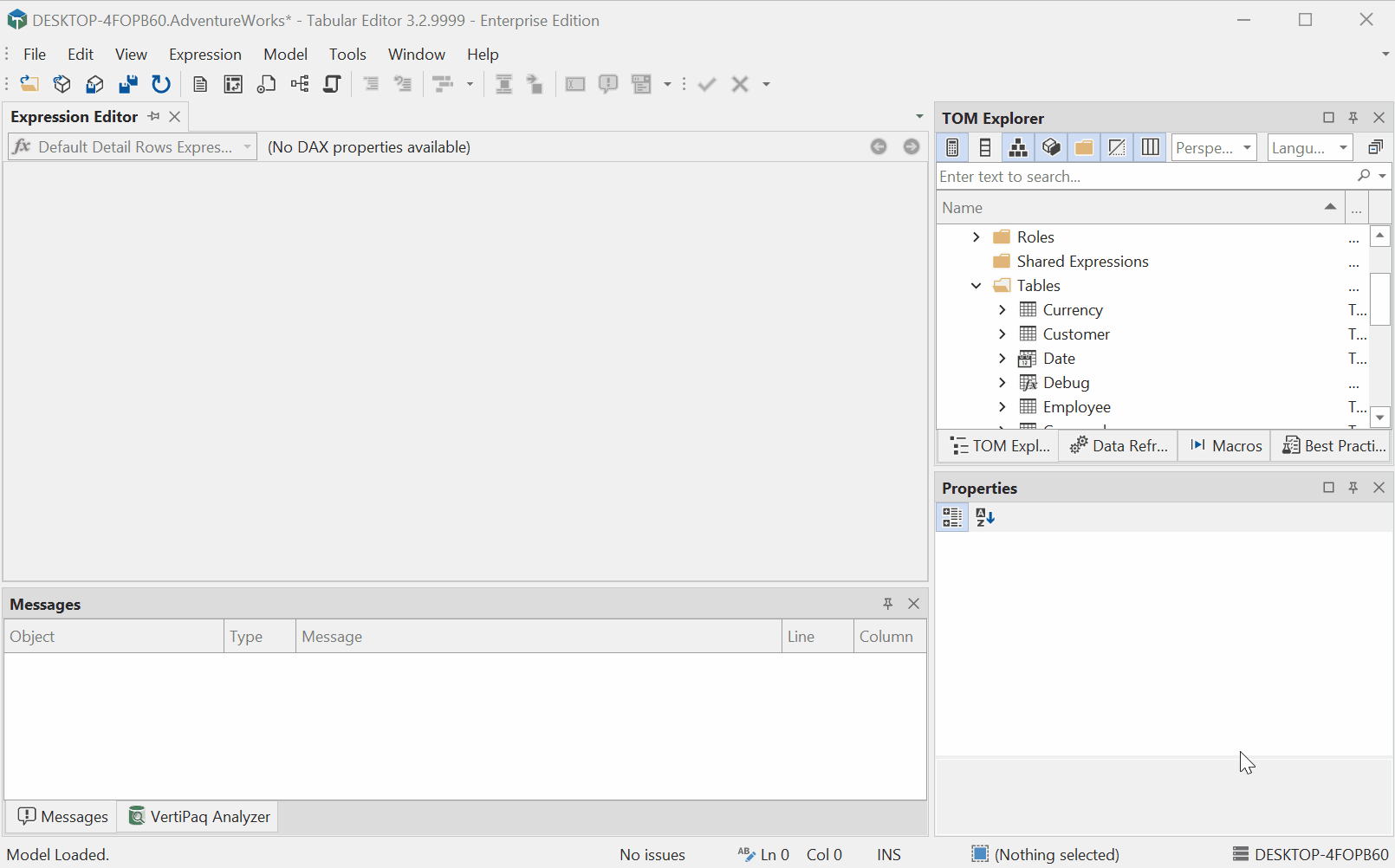This screenshot has height=868, width=1395.
Task: Click the search magnifier icon in TOM Explorer
Action: pos(1364,176)
